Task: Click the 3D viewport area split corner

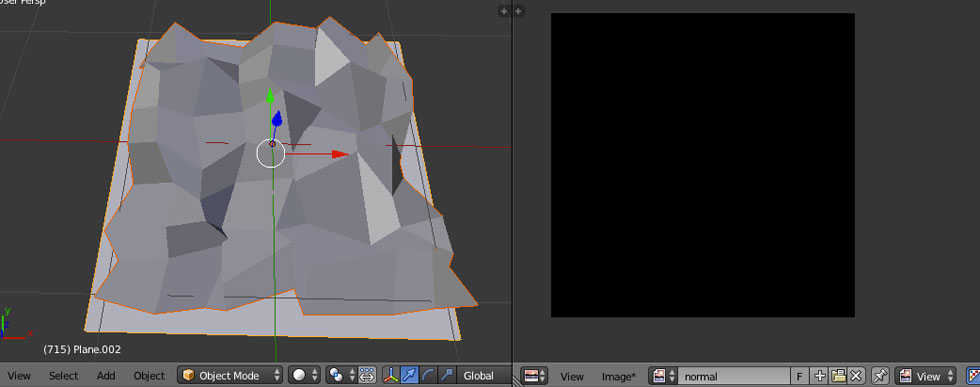Action: coord(504,11)
